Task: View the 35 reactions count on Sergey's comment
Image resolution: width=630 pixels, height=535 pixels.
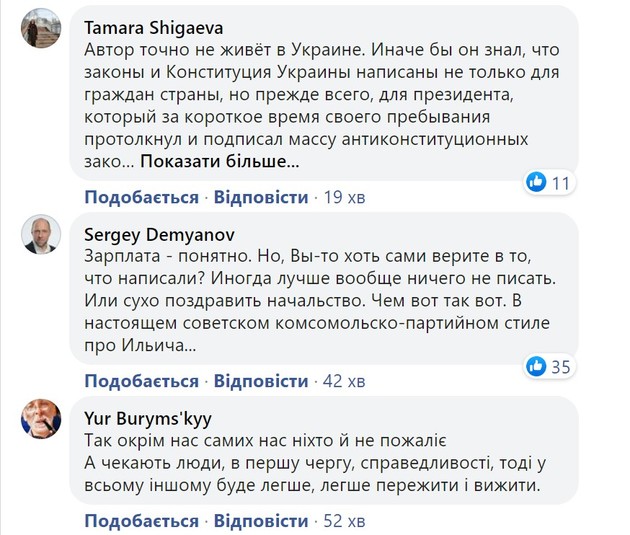Action: coord(560,367)
